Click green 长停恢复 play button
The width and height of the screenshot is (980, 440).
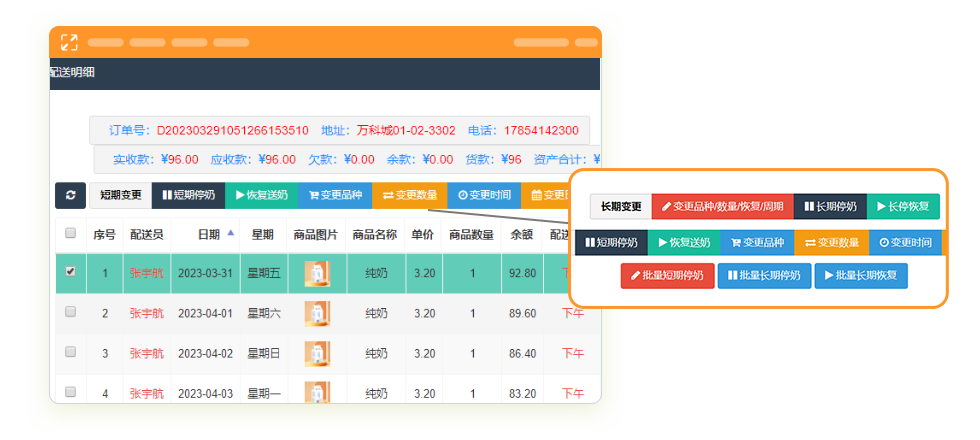tap(903, 207)
